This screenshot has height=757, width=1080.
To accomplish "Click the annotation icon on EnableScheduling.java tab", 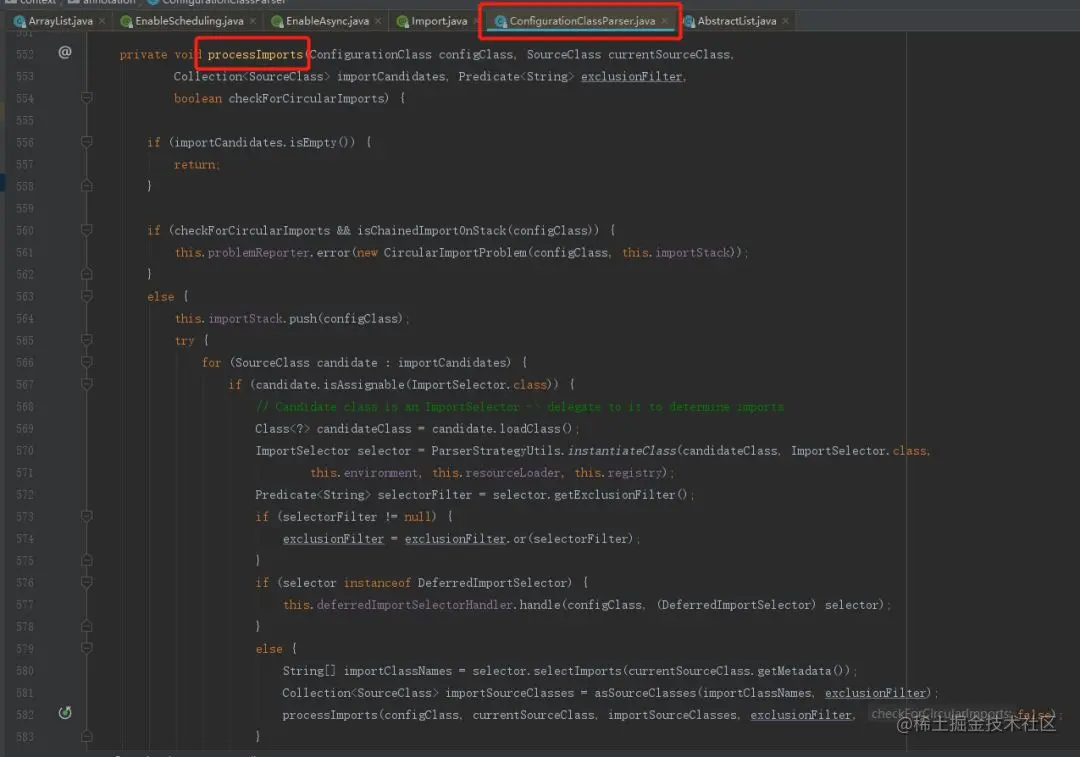I will pyautogui.click(x=126, y=21).
